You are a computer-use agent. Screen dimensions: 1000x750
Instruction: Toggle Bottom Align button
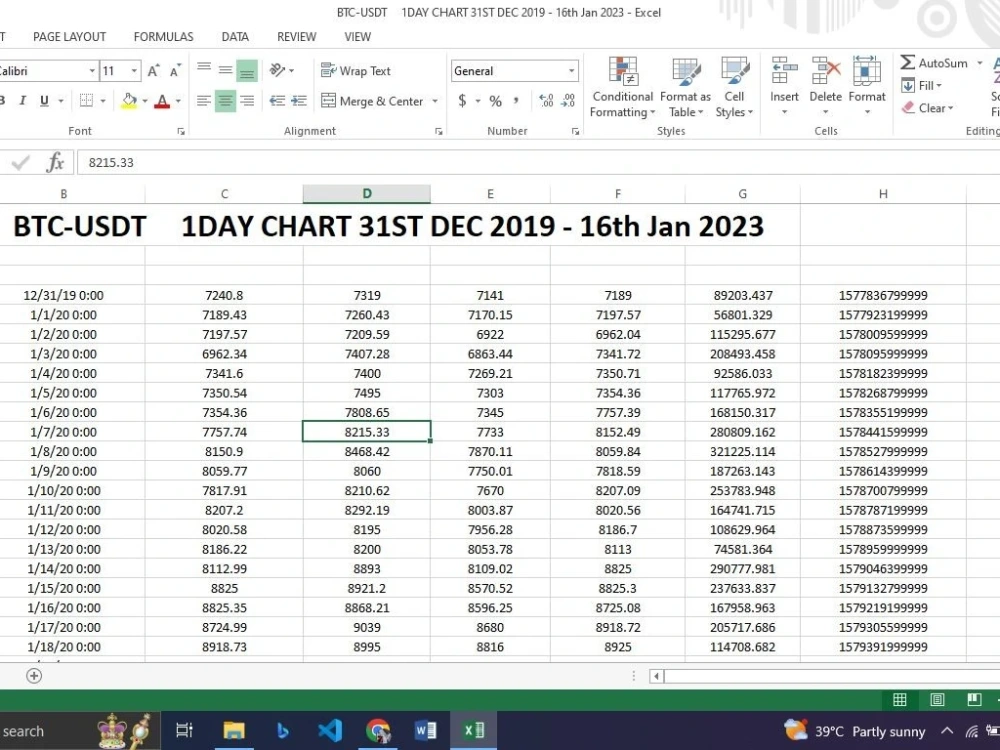pyautogui.click(x=247, y=70)
